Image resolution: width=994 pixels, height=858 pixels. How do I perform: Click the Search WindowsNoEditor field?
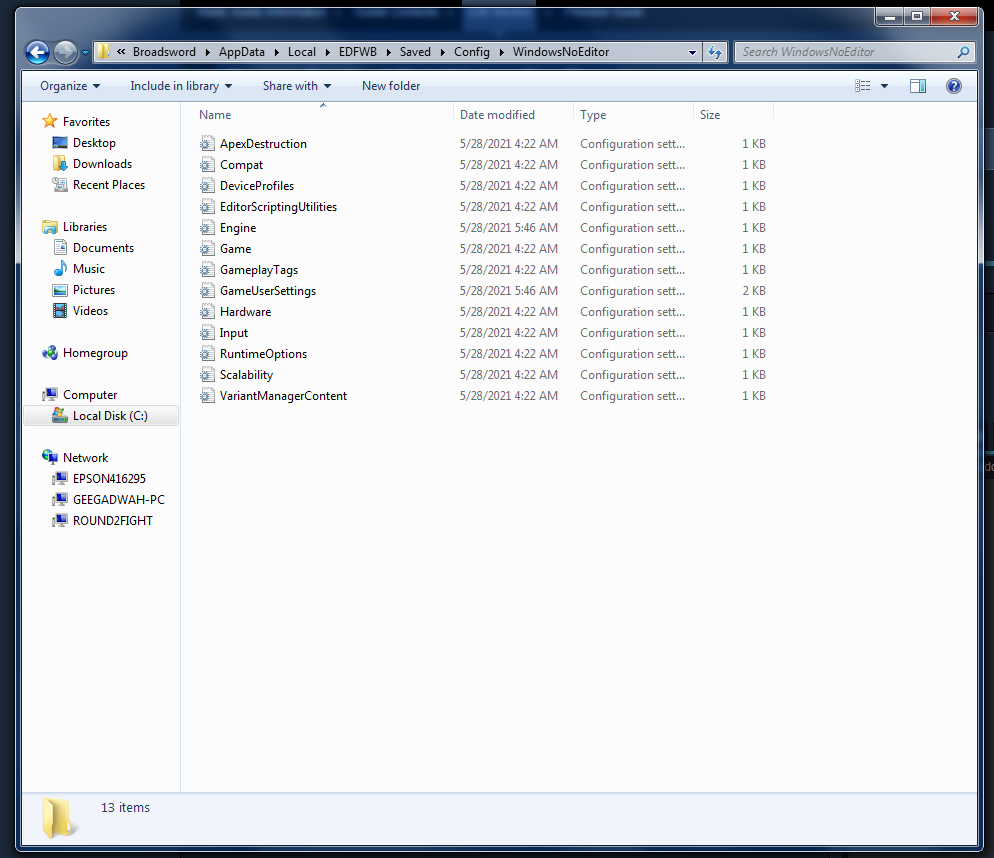845,52
